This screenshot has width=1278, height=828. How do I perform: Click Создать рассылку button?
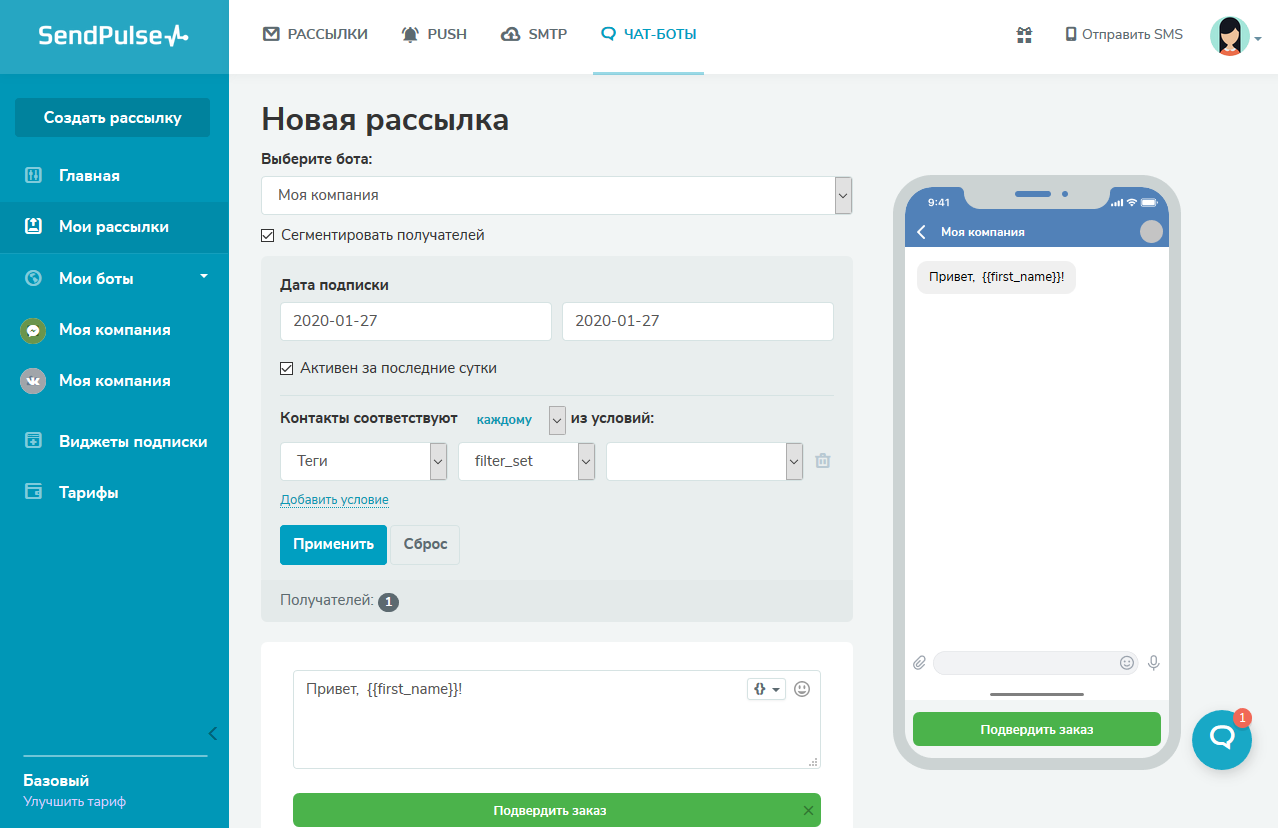112,118
